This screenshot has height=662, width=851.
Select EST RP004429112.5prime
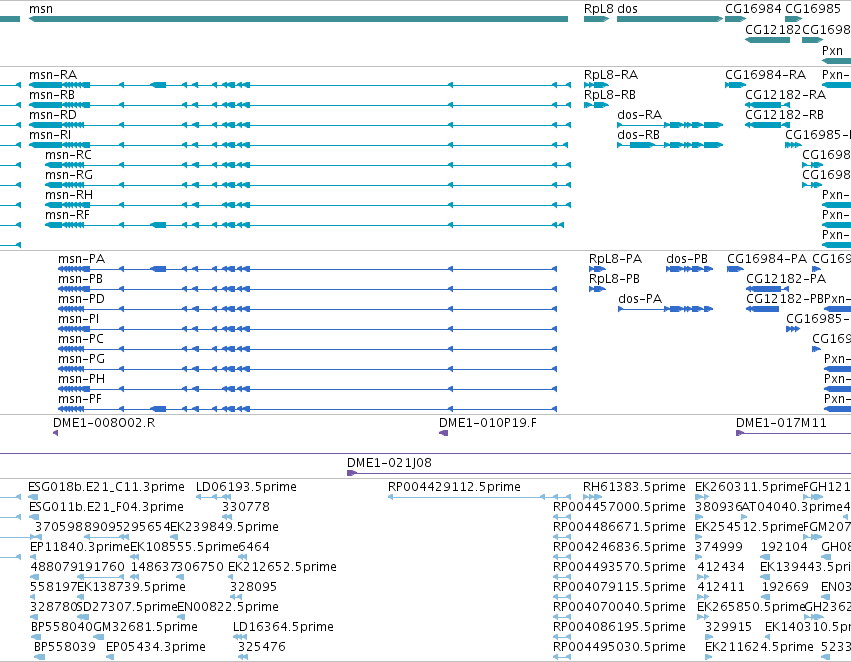click(479, 497)
